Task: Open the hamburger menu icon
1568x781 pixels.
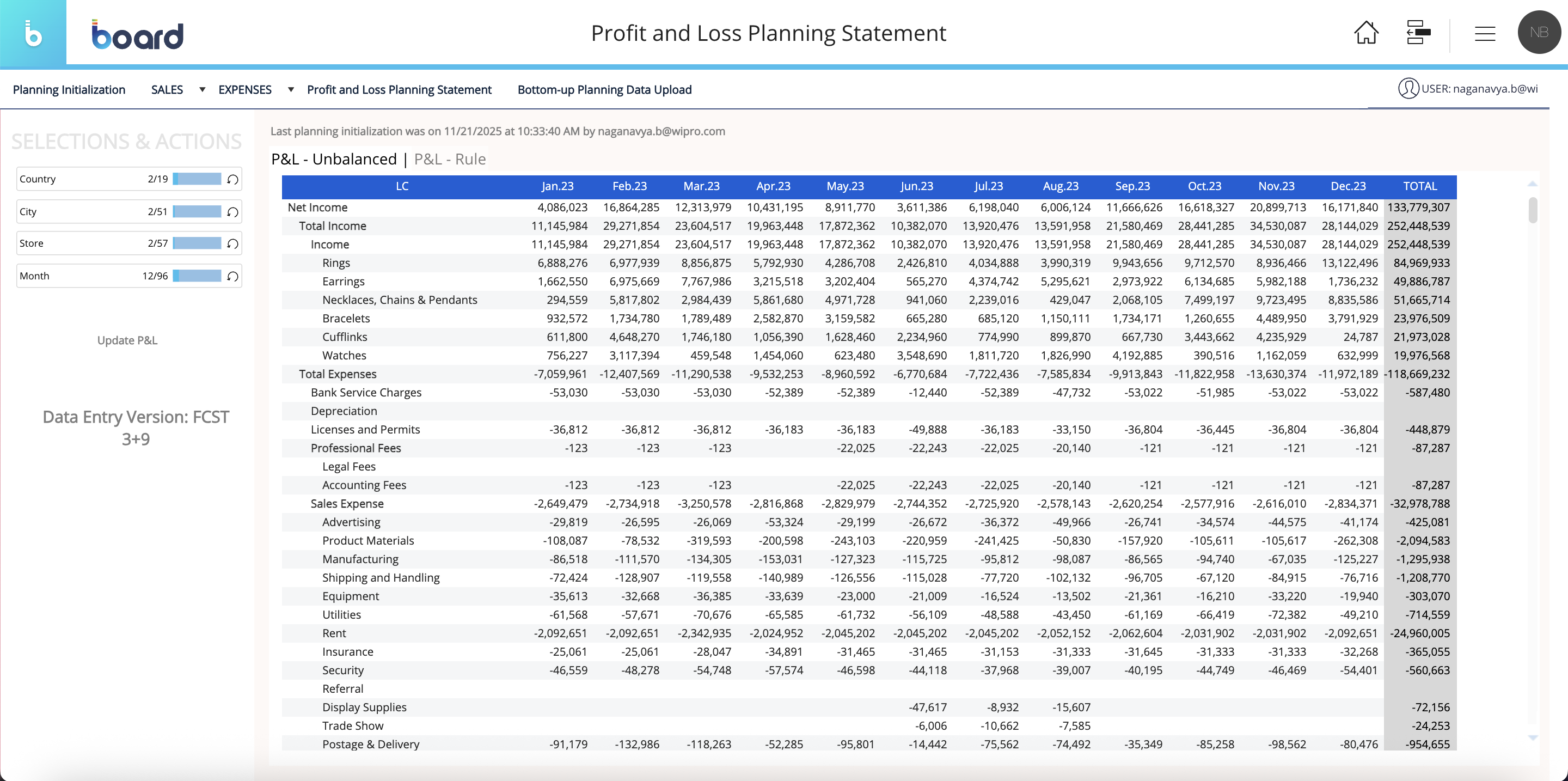Action: 1485,33
